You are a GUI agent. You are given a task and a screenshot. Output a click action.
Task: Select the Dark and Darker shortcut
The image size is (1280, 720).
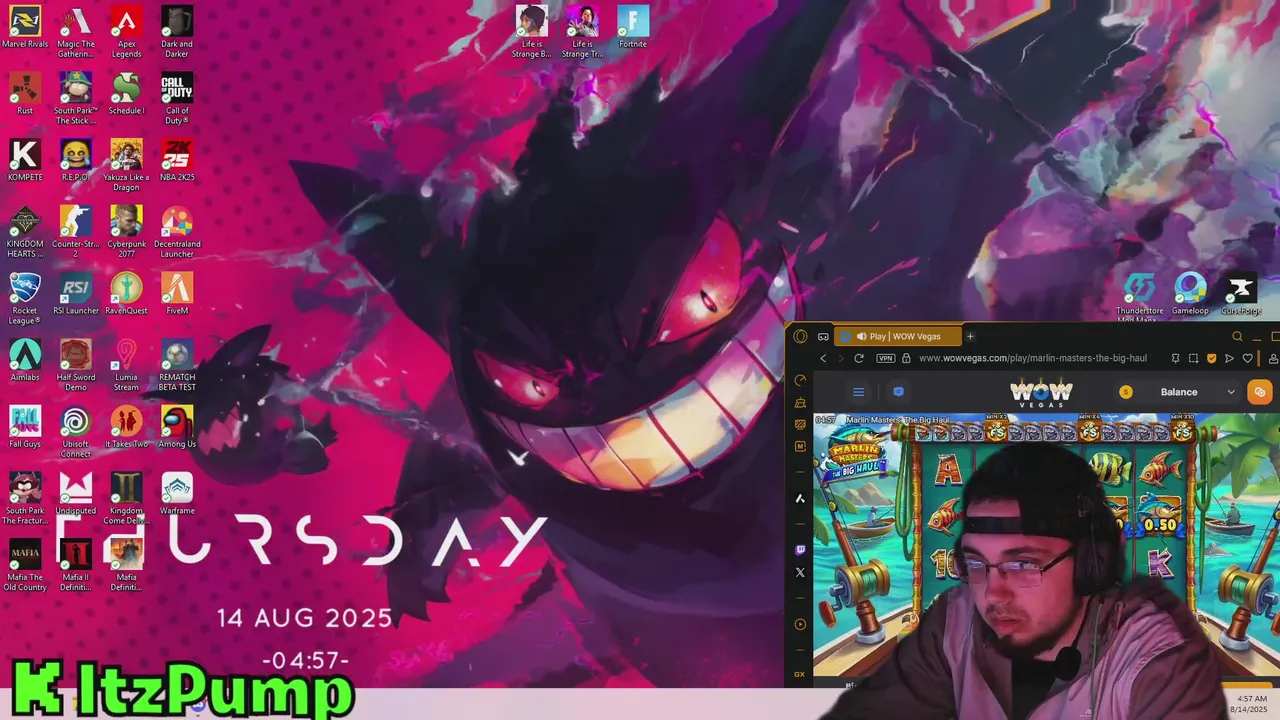177,32
